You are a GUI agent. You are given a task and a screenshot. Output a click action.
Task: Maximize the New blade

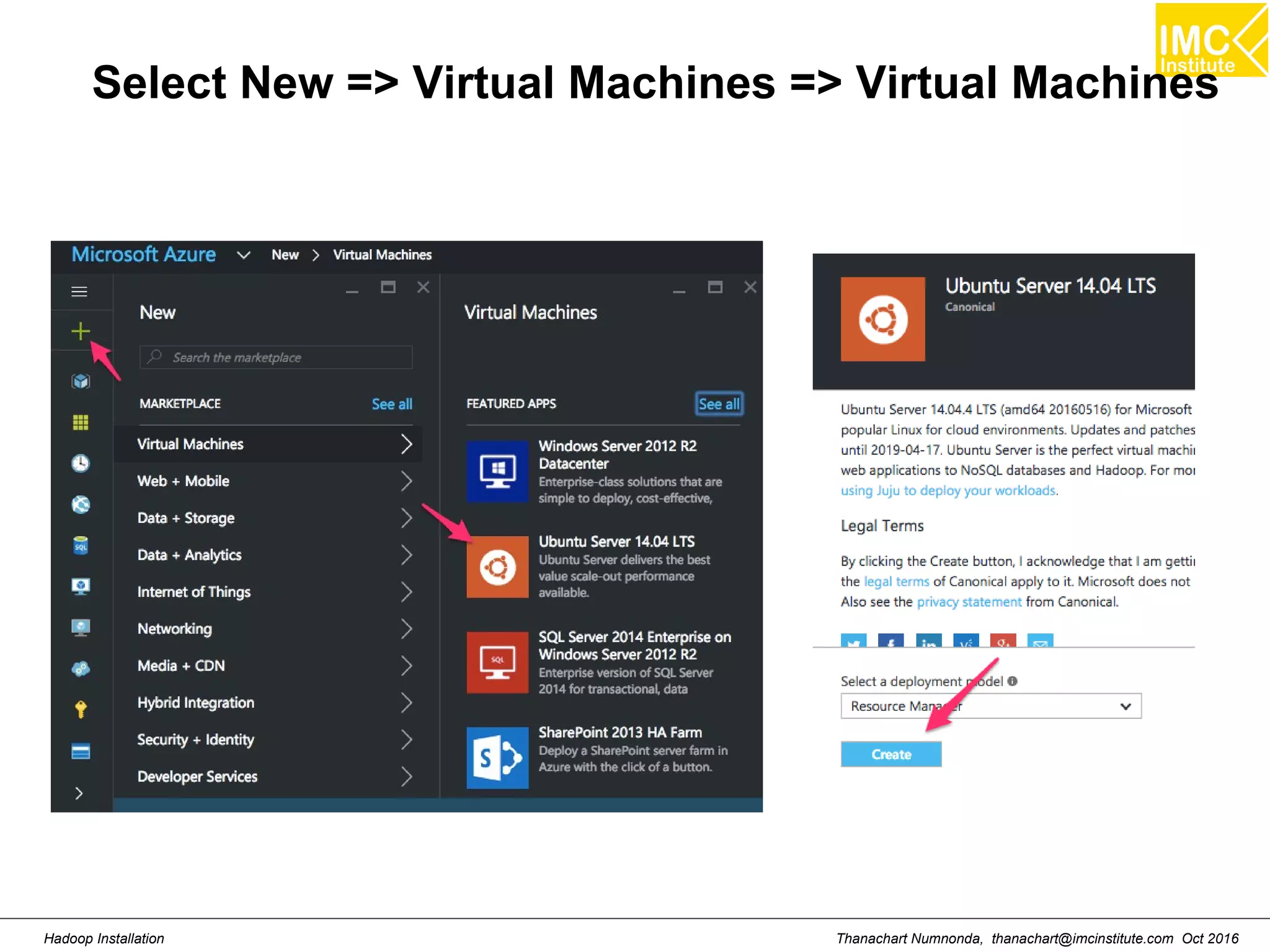388,287
